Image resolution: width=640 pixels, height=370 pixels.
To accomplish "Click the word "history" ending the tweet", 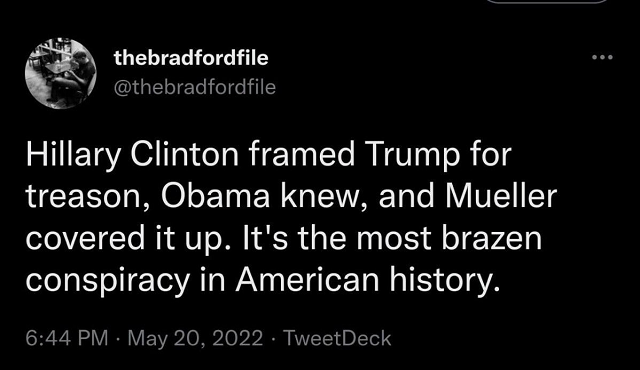I will tap(442, 280).
